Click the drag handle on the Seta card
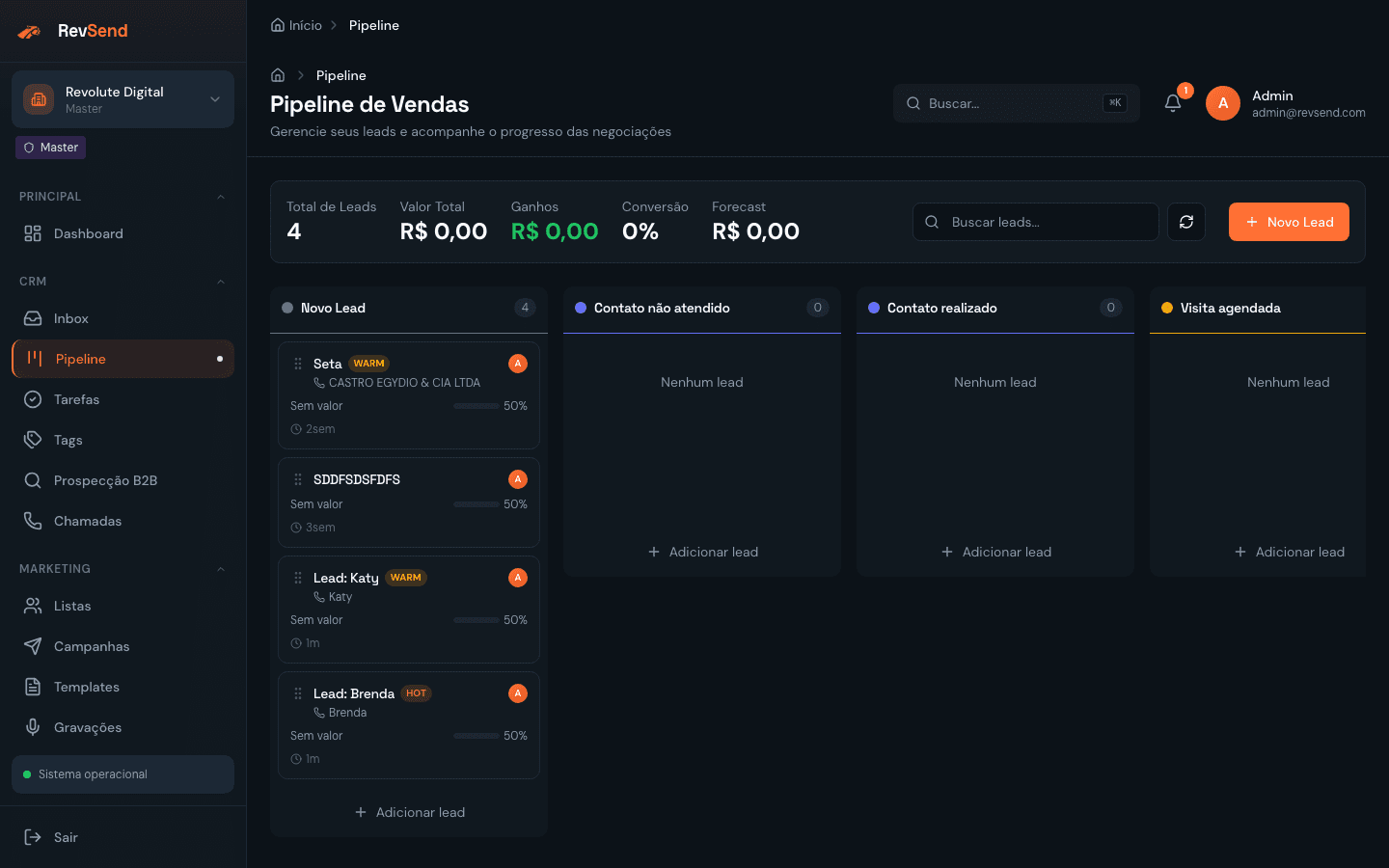 (x=297, y=364)
